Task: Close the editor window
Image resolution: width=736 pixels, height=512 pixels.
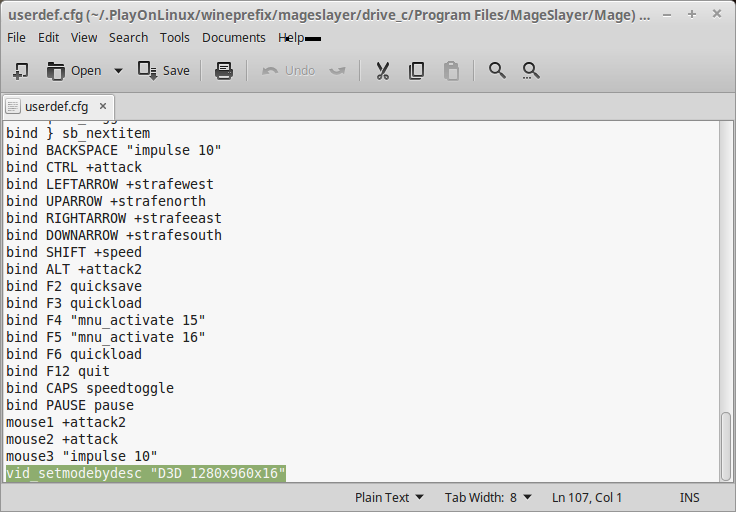Action: pyautogui.click(x=717, y=14)
